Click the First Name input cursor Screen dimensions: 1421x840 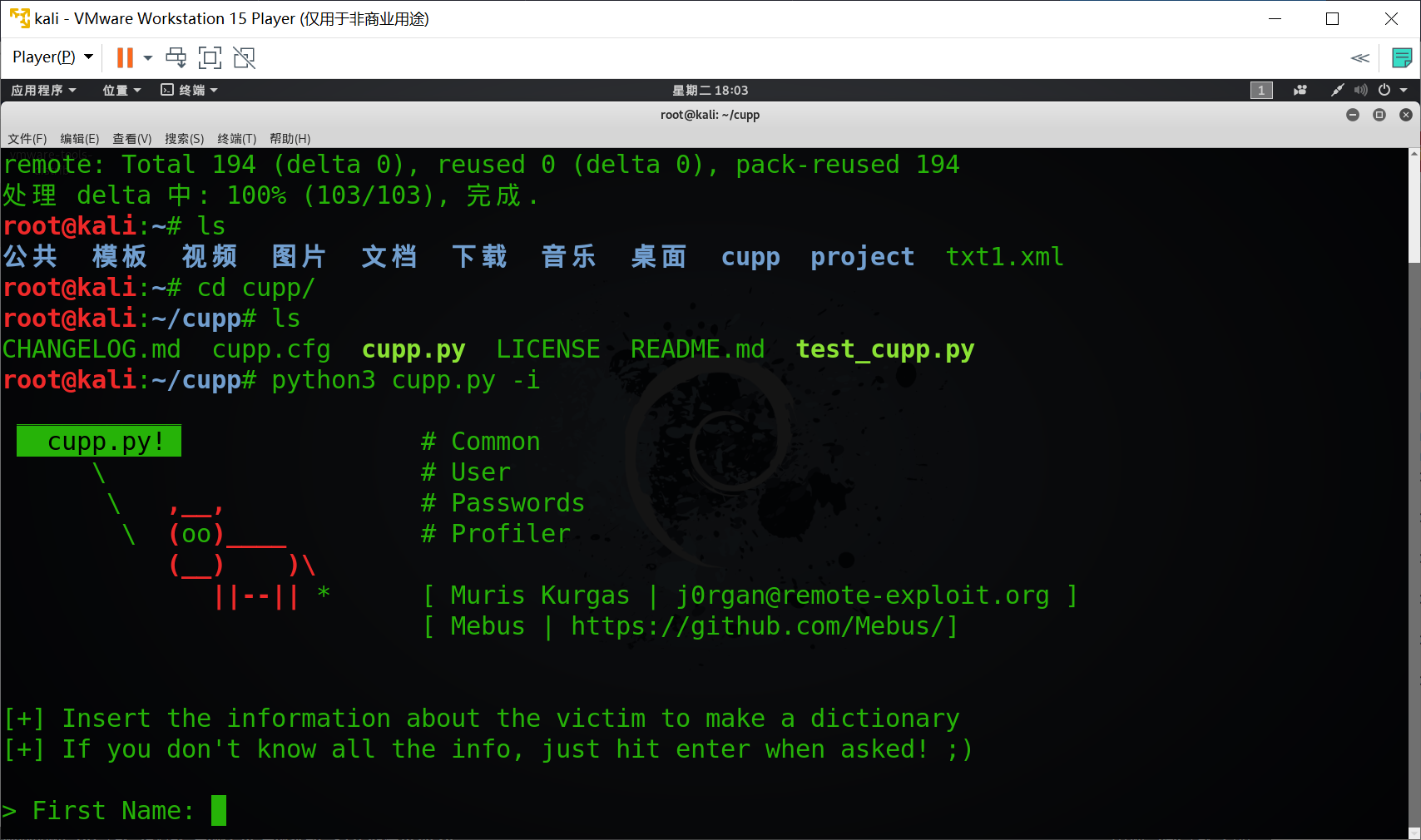pos(219,811)
